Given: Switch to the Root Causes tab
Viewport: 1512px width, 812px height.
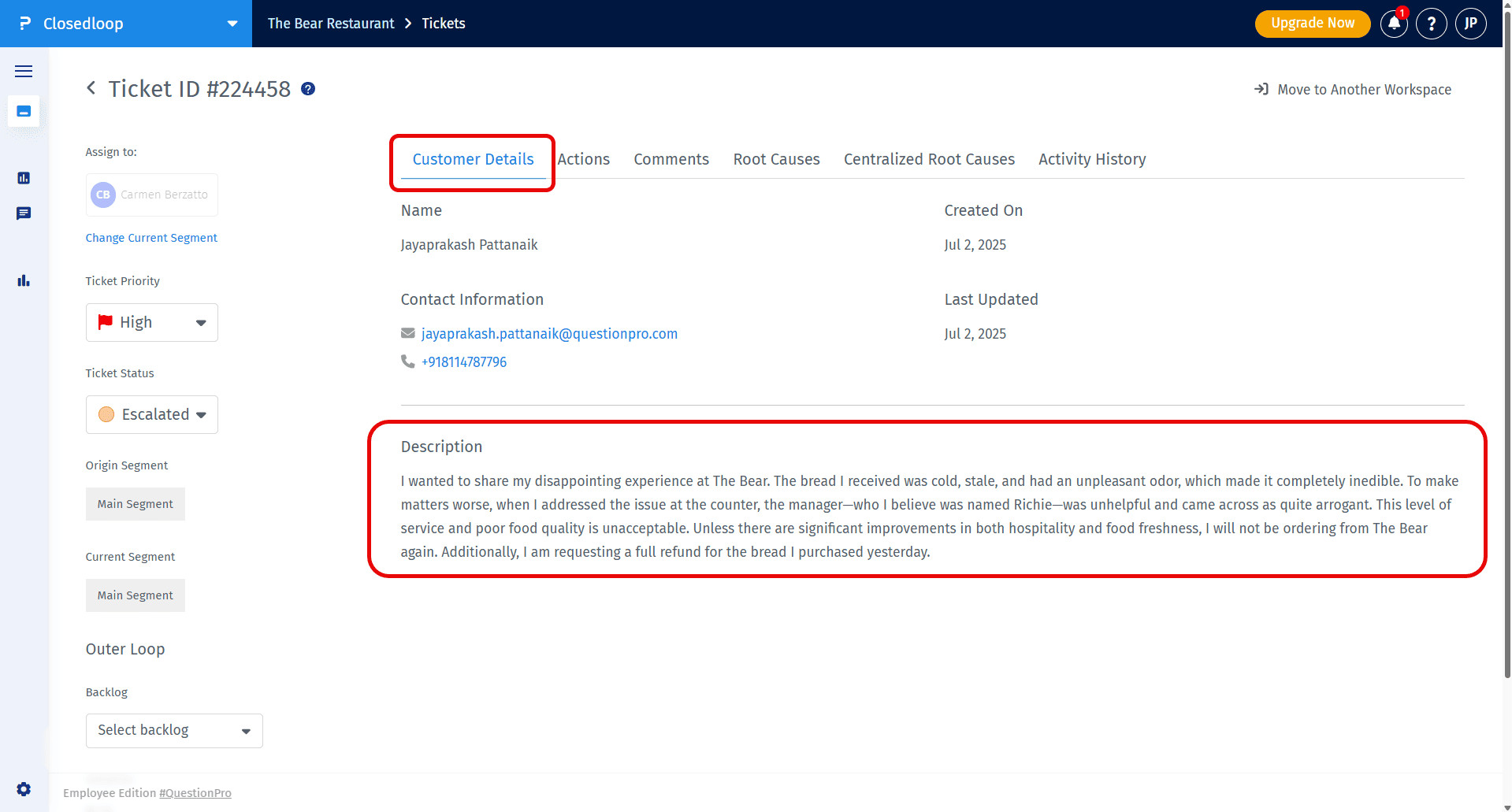Looking at the screenshot, I should click(776, 160).
